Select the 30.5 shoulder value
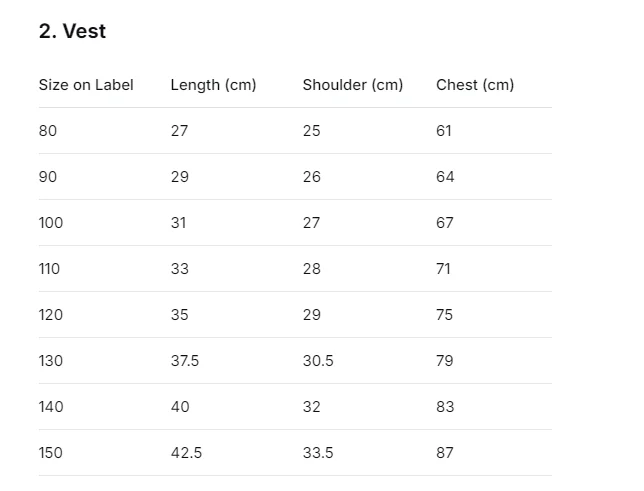This screenshot has width=644, height=491. tap(318, 361)
